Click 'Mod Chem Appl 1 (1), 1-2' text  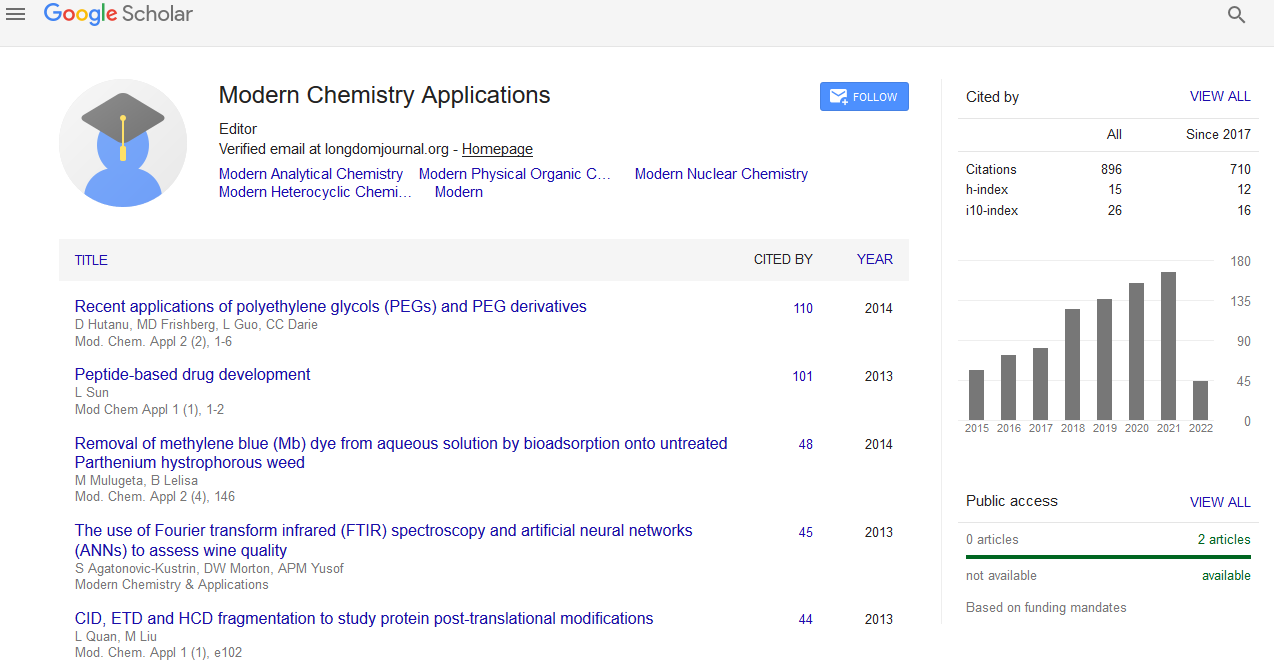[149, 410]
